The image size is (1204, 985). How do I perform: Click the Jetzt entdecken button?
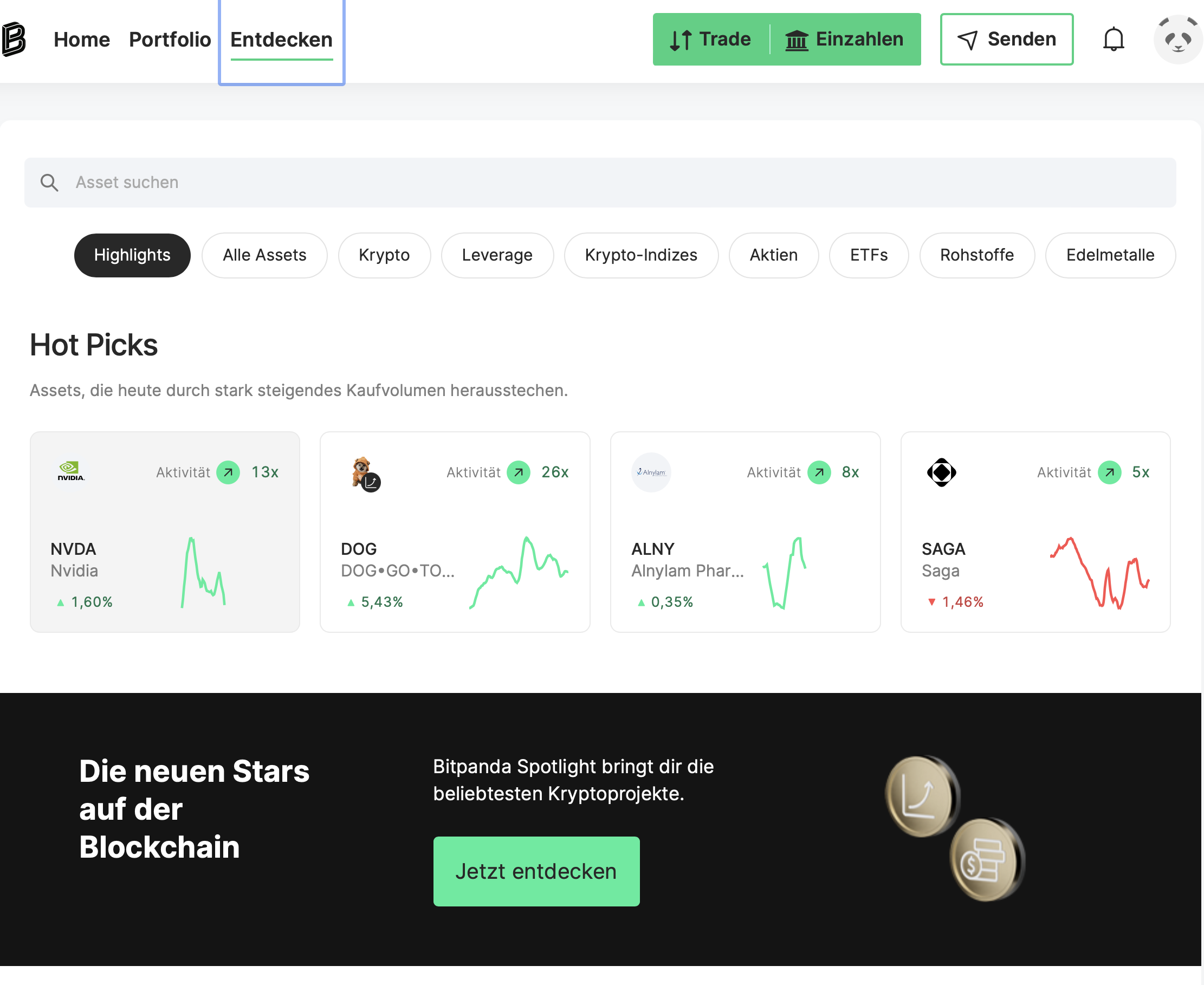pyautogui.click(x=536, y=871)
